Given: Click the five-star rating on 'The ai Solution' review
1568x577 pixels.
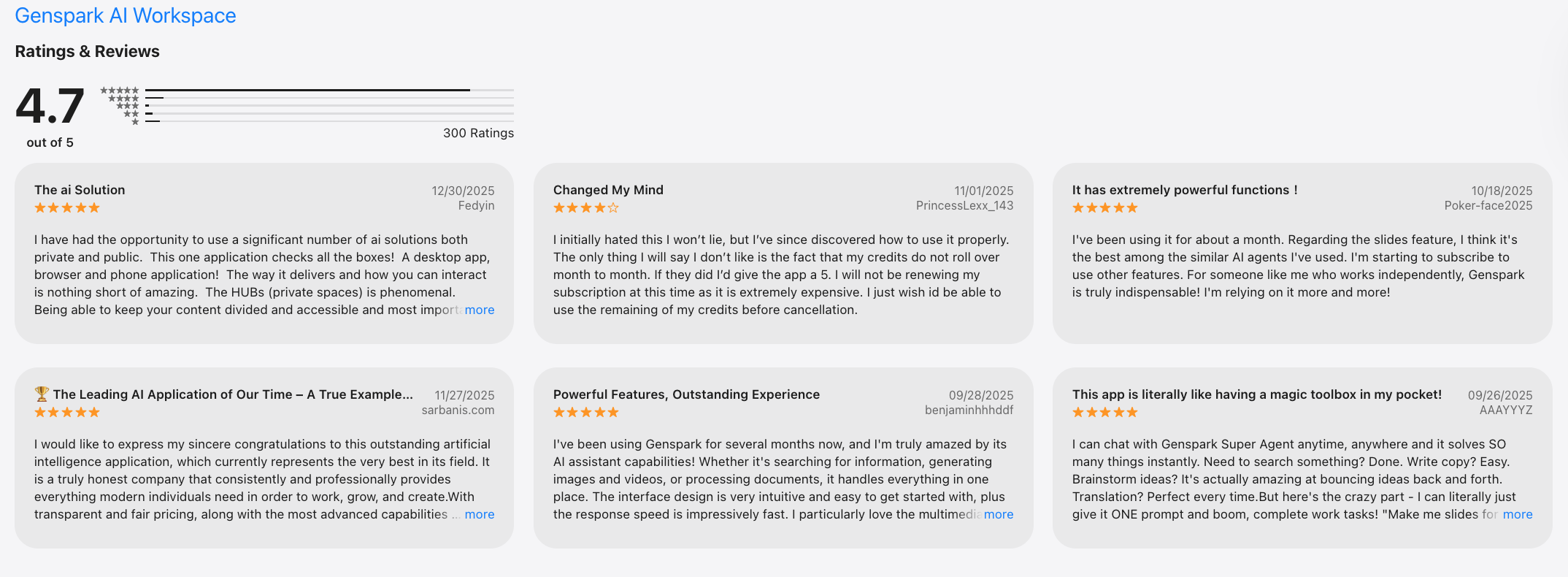Looking at the screenshot, I should [x=67, y=208].
